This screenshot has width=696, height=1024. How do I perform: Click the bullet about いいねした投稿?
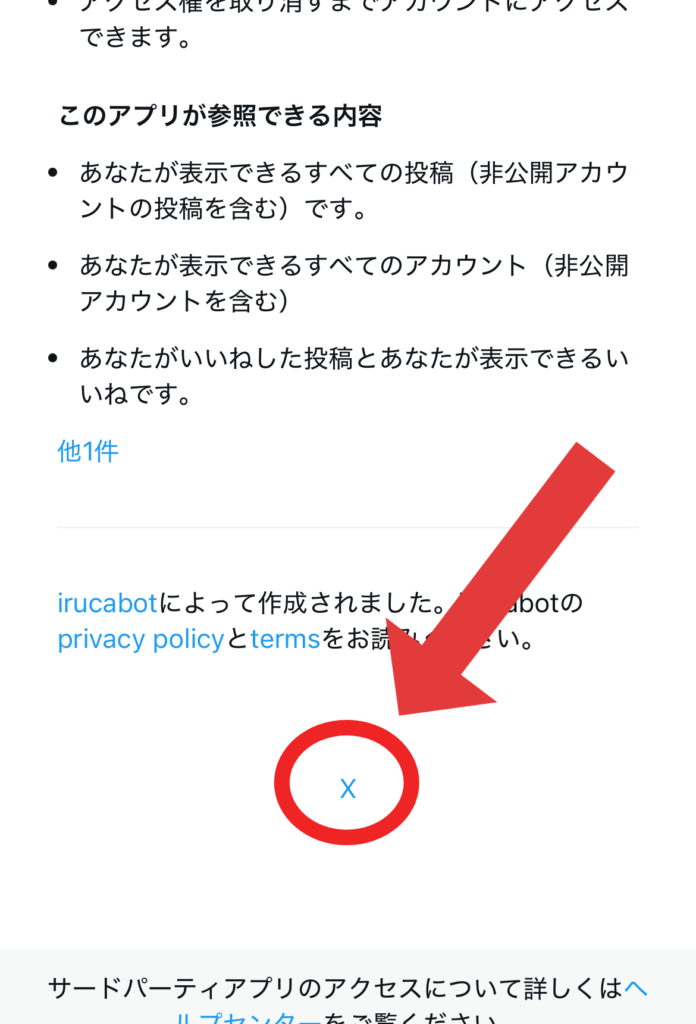tap(354, 376)
